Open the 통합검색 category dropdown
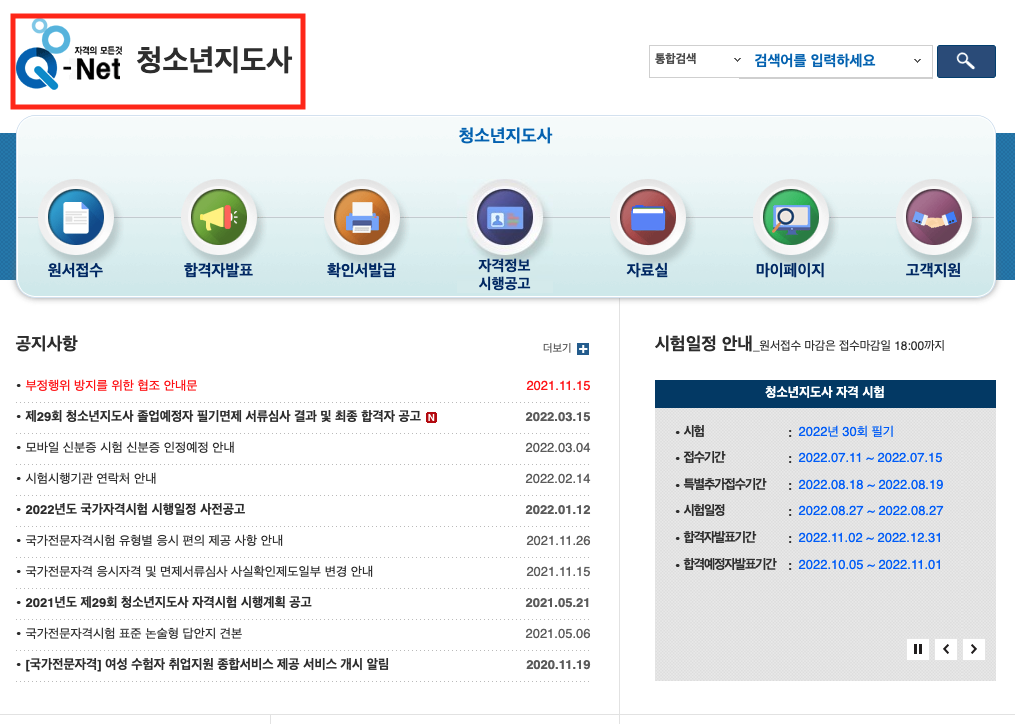Screen dimensions: 1015x724 (x=695, y=61)
